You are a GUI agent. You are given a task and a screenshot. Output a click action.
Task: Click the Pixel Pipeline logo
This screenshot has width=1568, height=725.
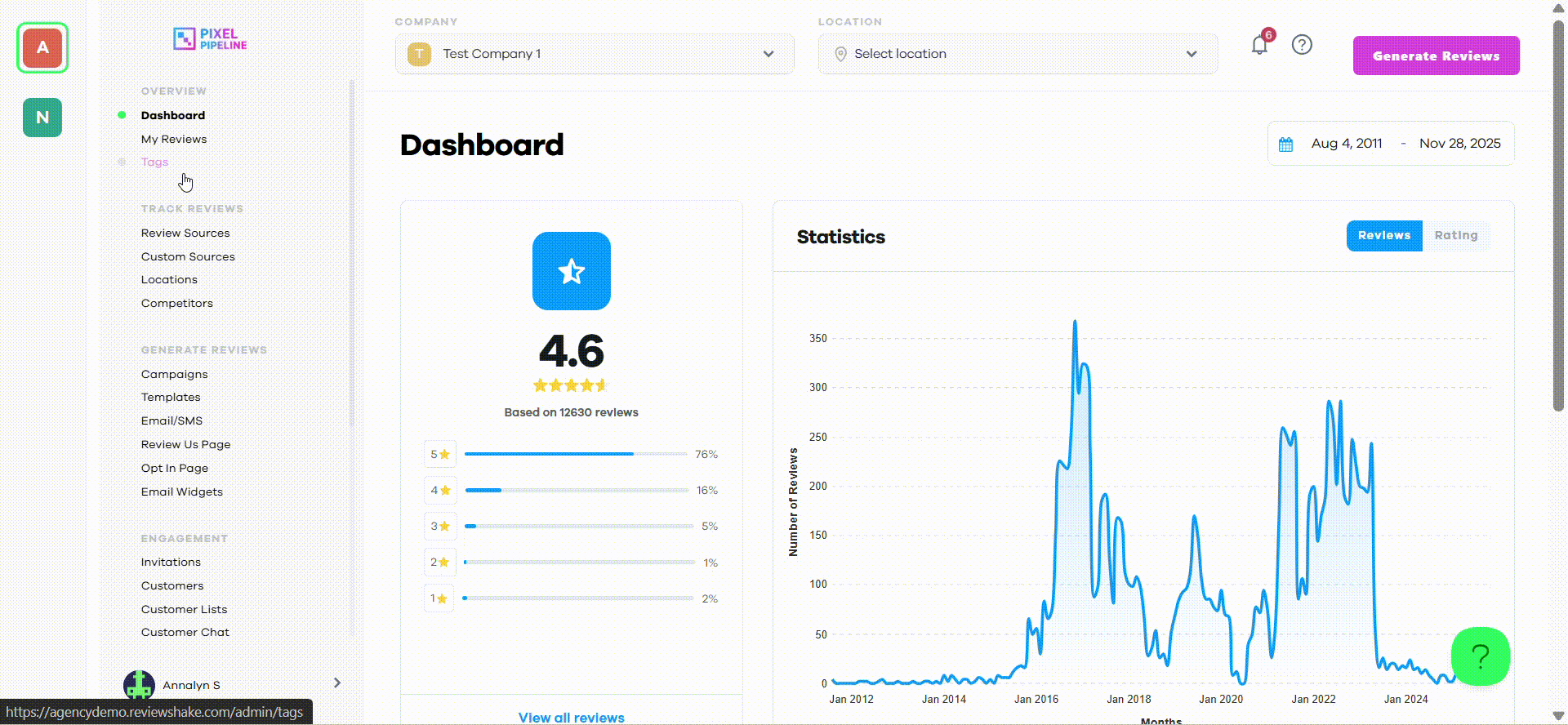210,39
